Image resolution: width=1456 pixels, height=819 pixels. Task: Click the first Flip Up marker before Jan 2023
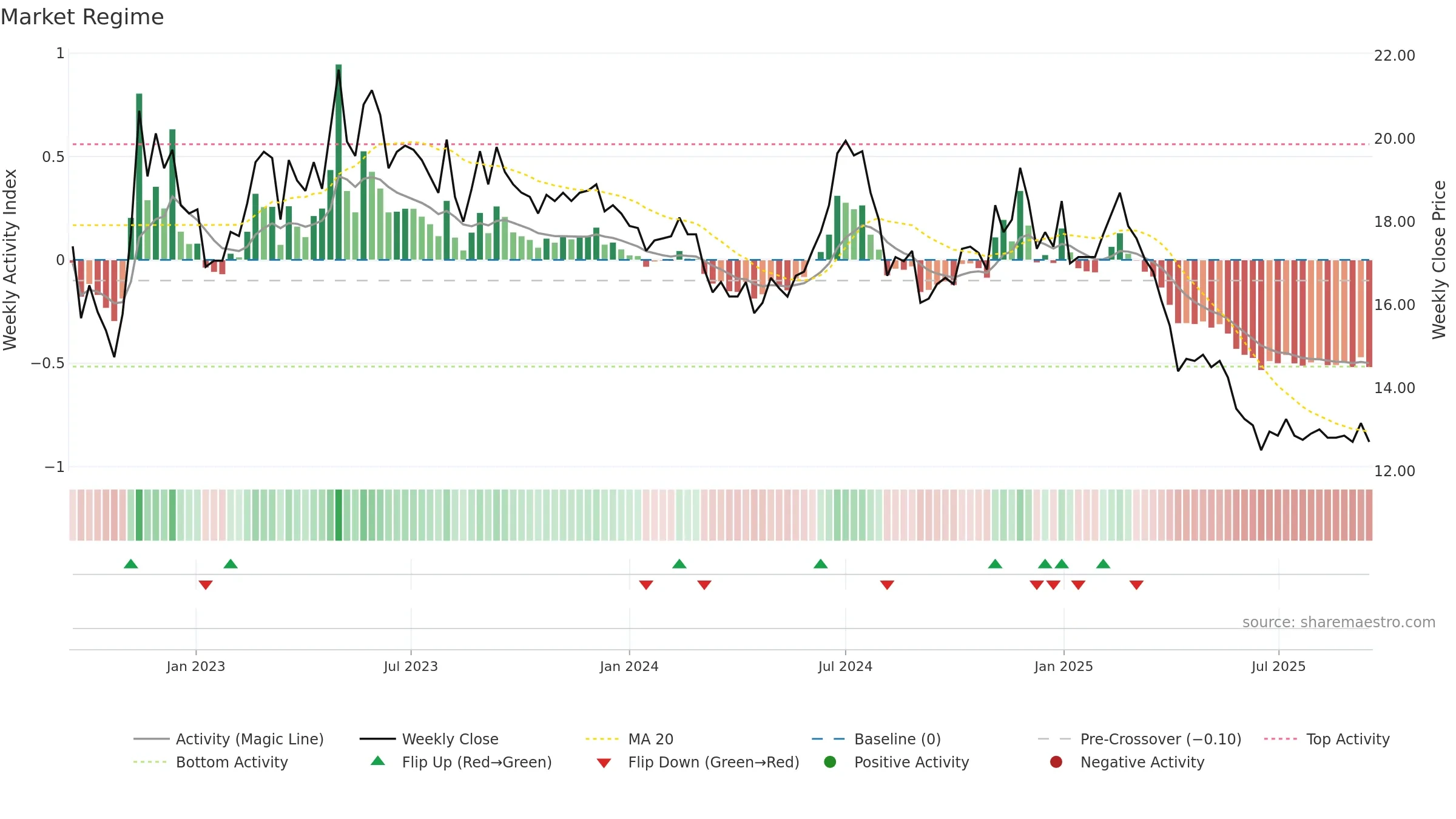tap(131, 564)
